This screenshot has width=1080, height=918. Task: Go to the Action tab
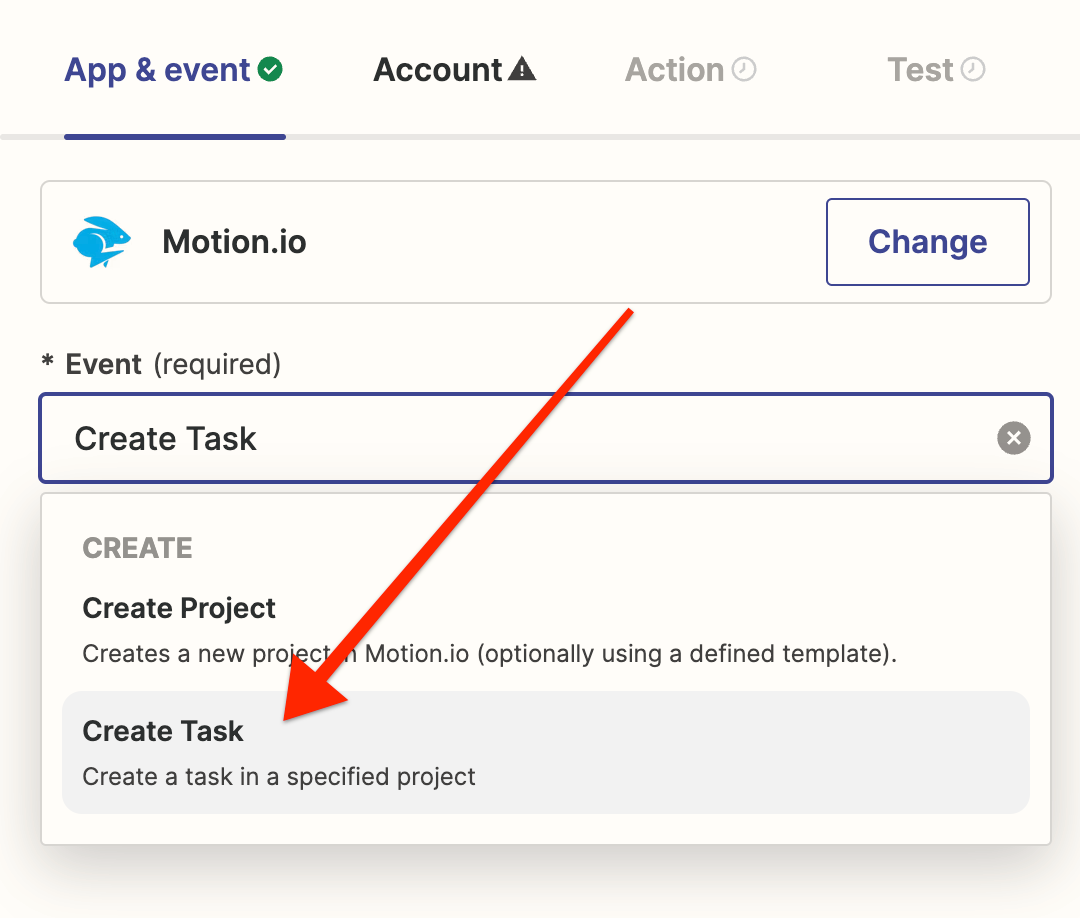pos(674,70)
